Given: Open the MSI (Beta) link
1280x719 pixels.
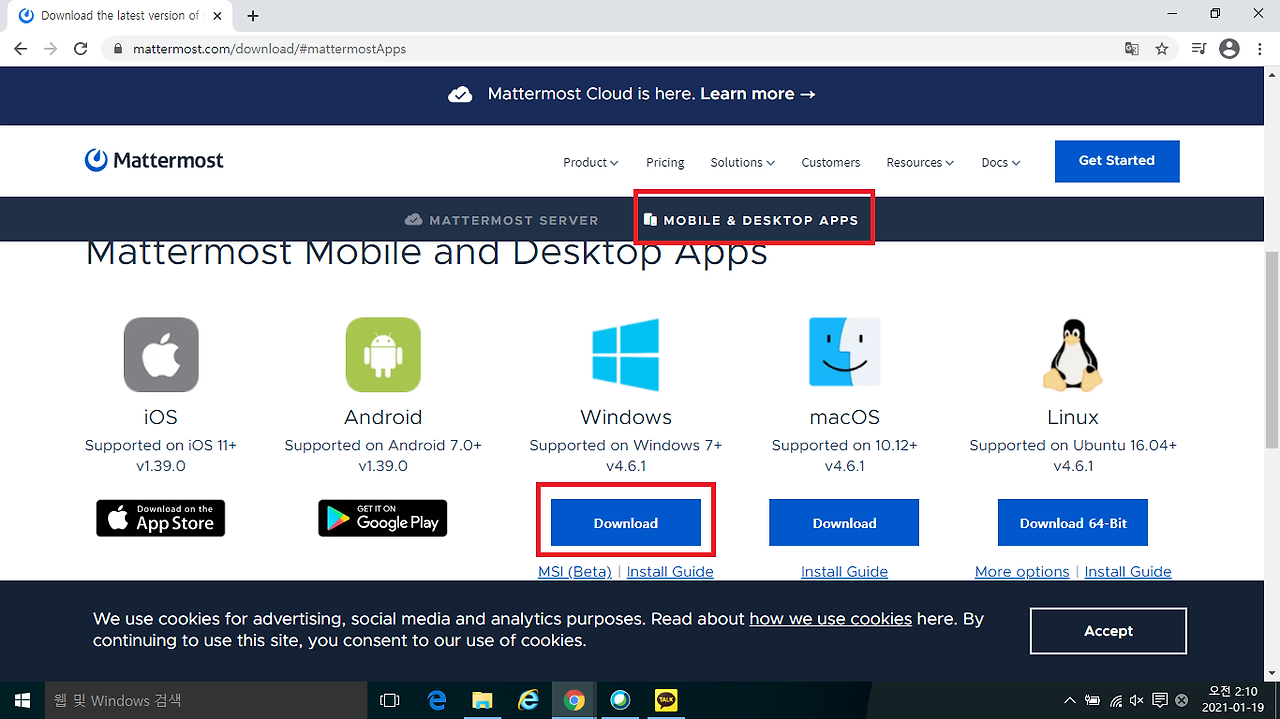Looking at the screenshot, I should coord(575,572).
